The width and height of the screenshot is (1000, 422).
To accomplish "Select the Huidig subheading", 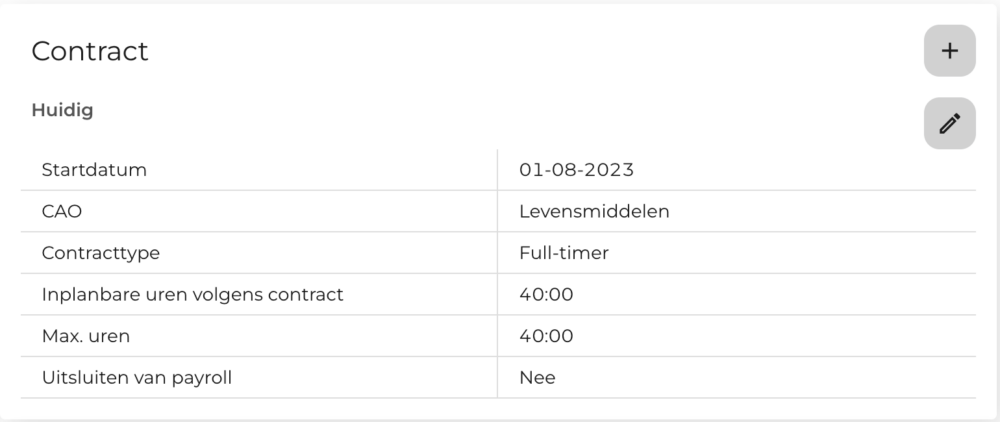I will [x=62, y=110].
